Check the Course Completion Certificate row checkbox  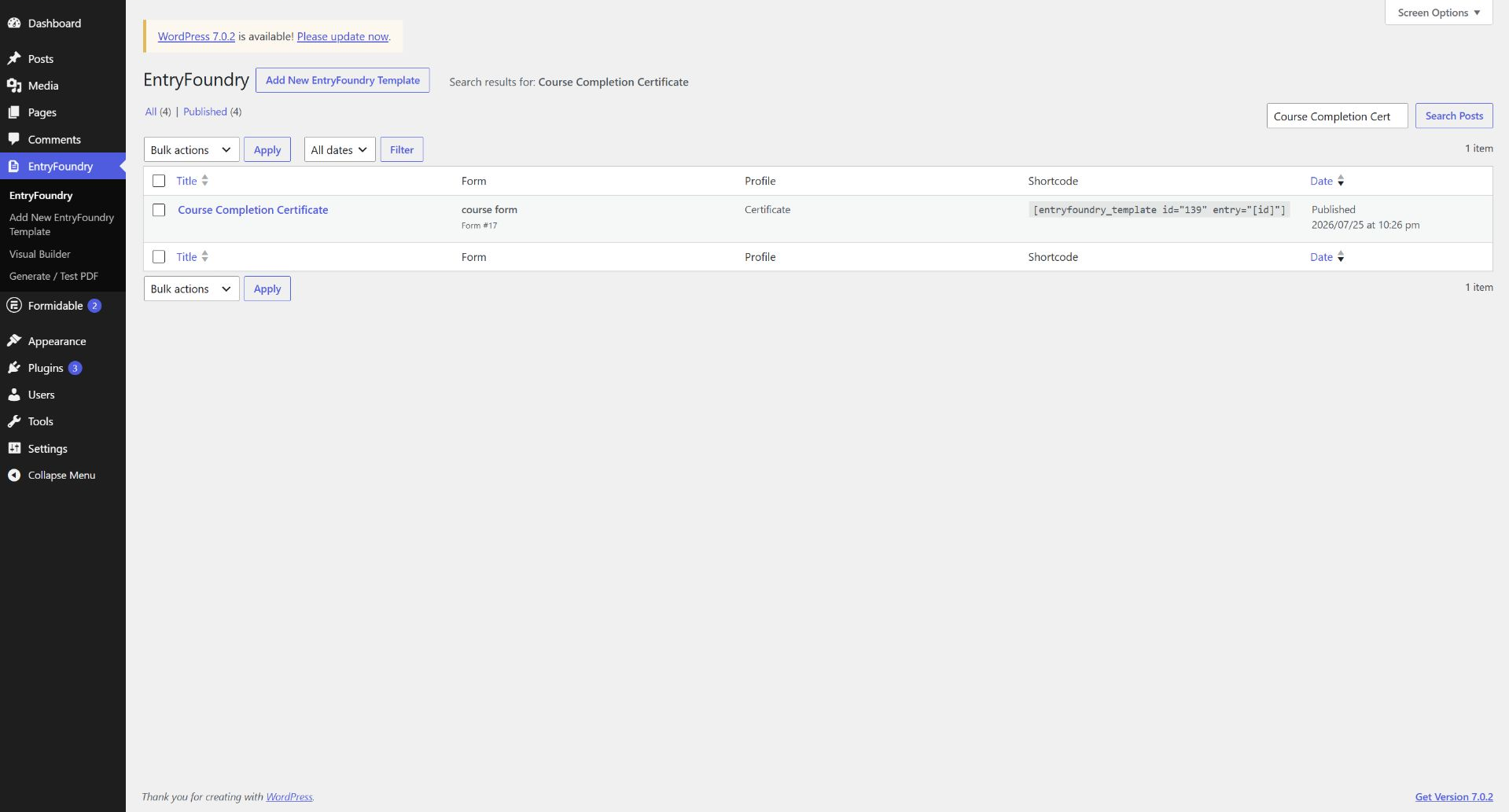pyautogui.click(x=159, y=210)
